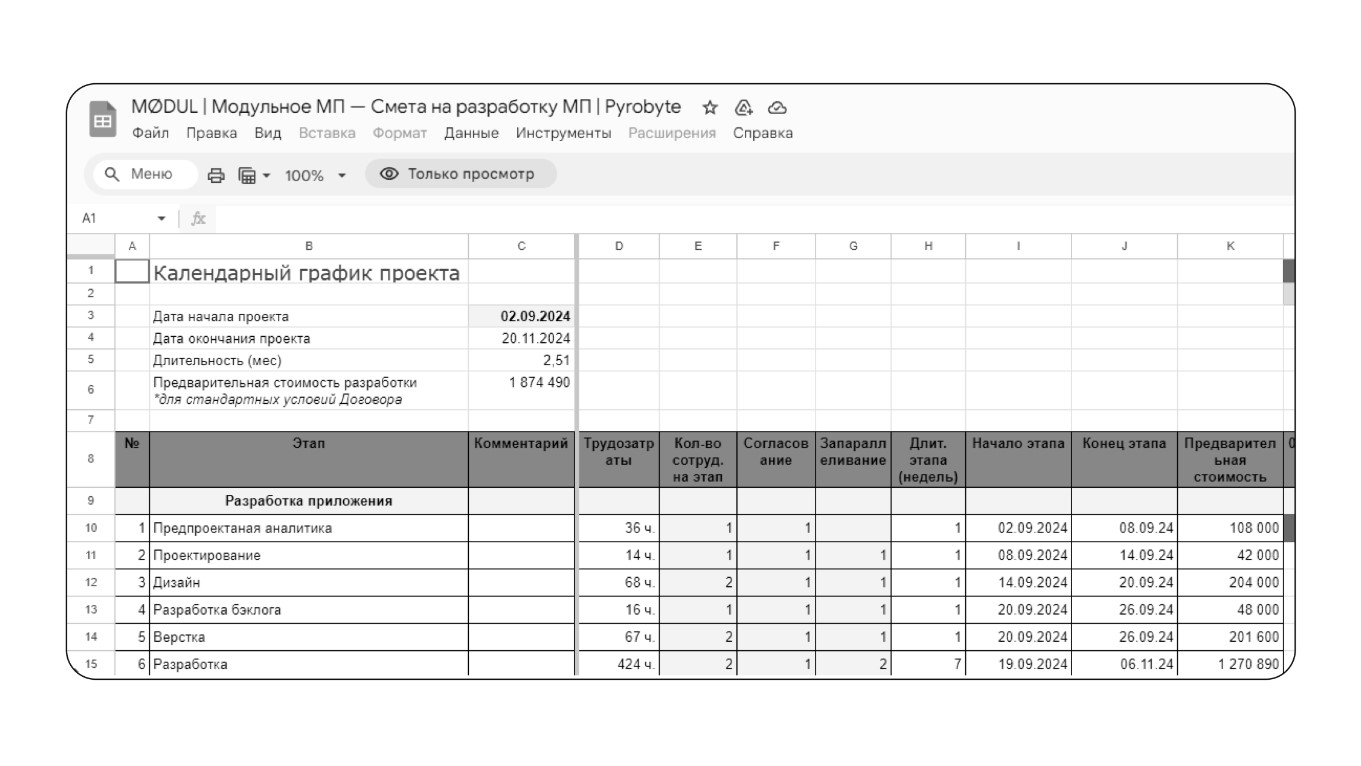Select the Дизайн stage cell

(308, 582)
